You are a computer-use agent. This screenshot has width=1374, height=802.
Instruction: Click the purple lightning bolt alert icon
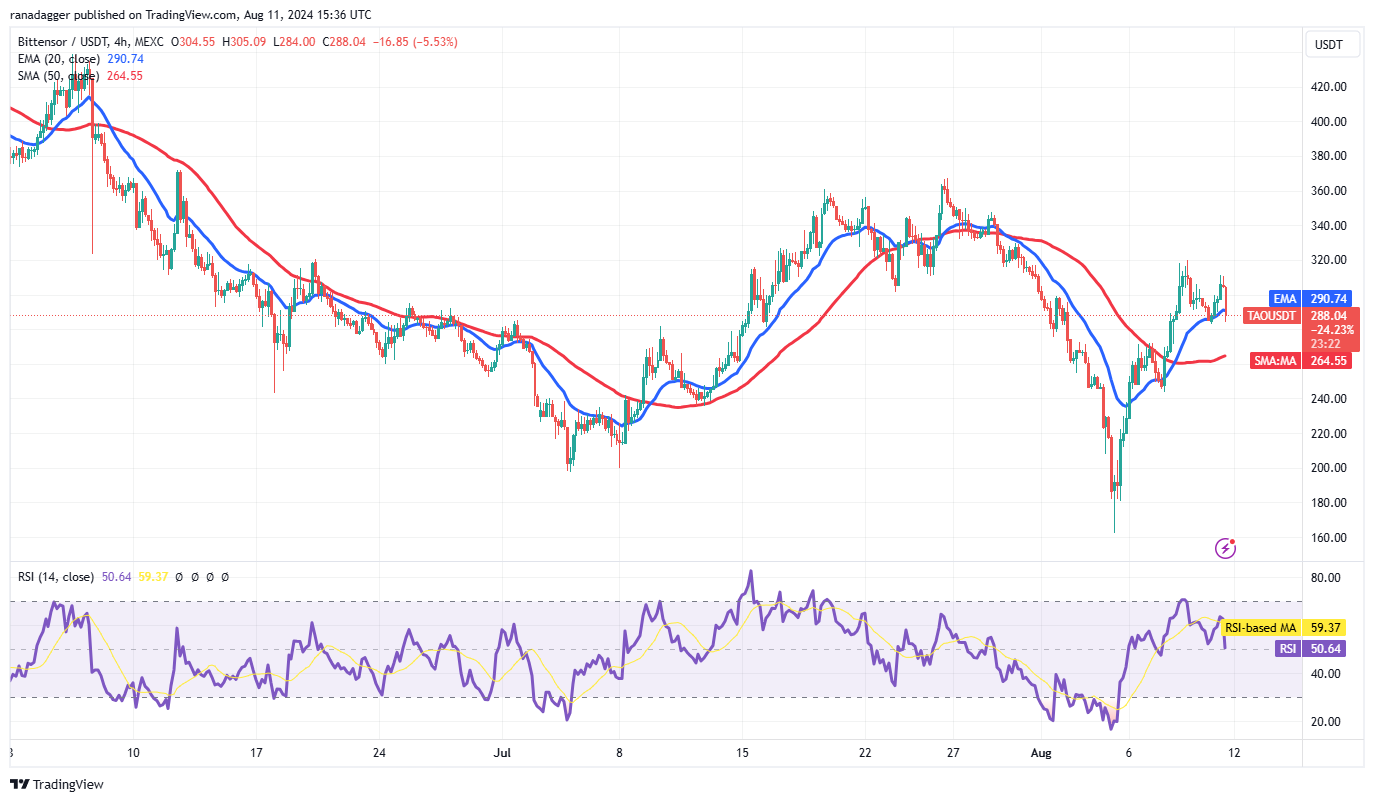1225,547
